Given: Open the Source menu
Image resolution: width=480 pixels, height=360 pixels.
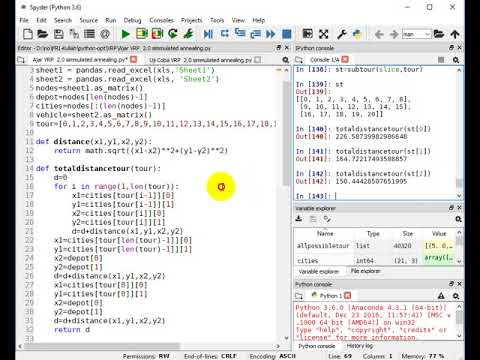Looking at the screenshot, I should click(x=89, y=20).
